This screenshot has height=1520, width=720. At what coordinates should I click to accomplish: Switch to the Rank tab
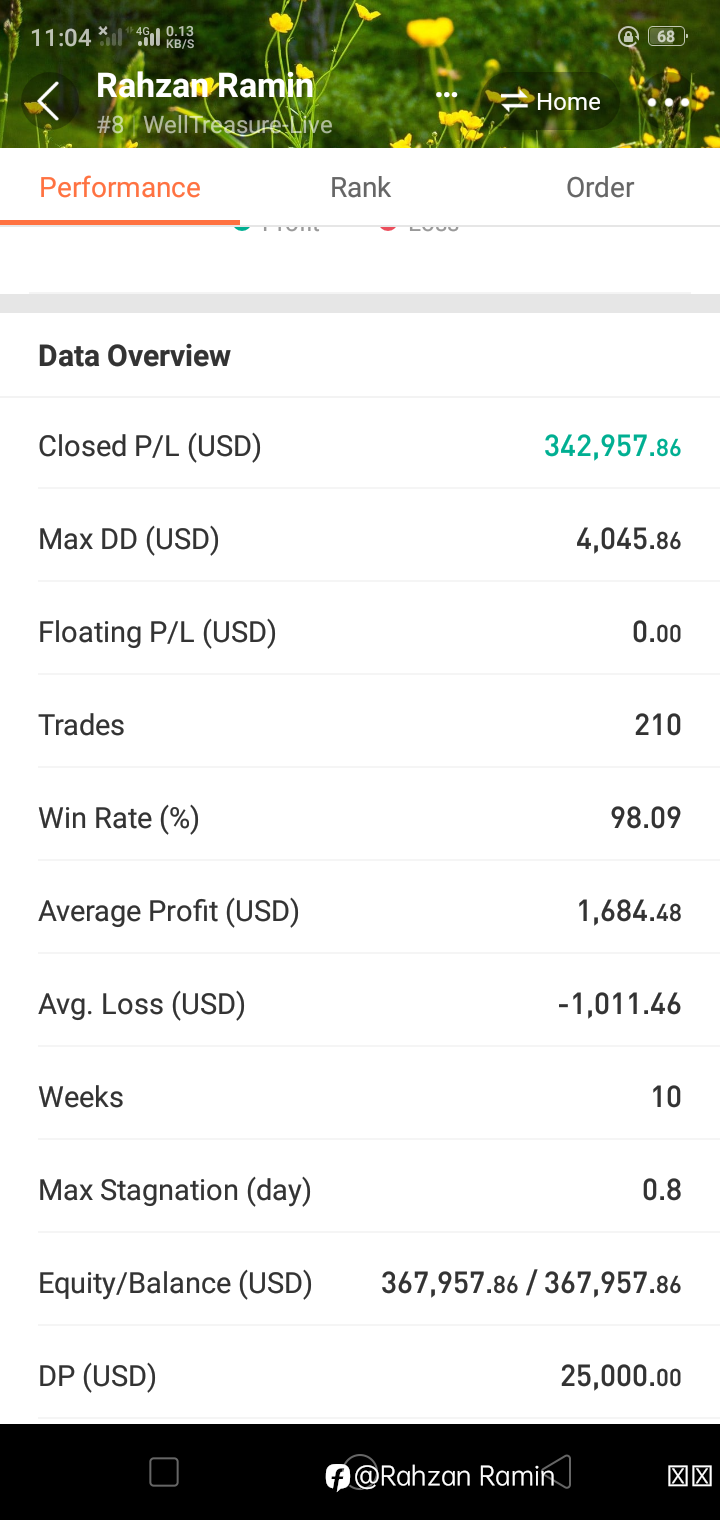[360, 187]
